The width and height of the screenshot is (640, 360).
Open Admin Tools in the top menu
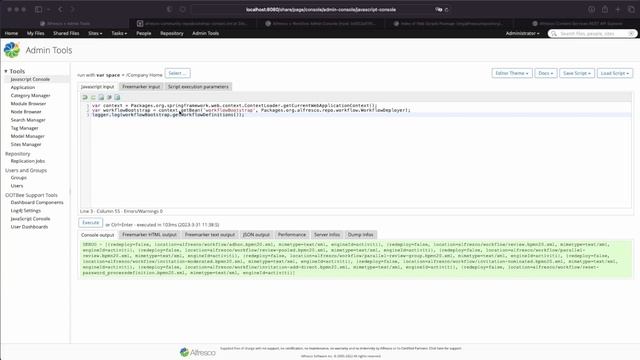point(206,33)
